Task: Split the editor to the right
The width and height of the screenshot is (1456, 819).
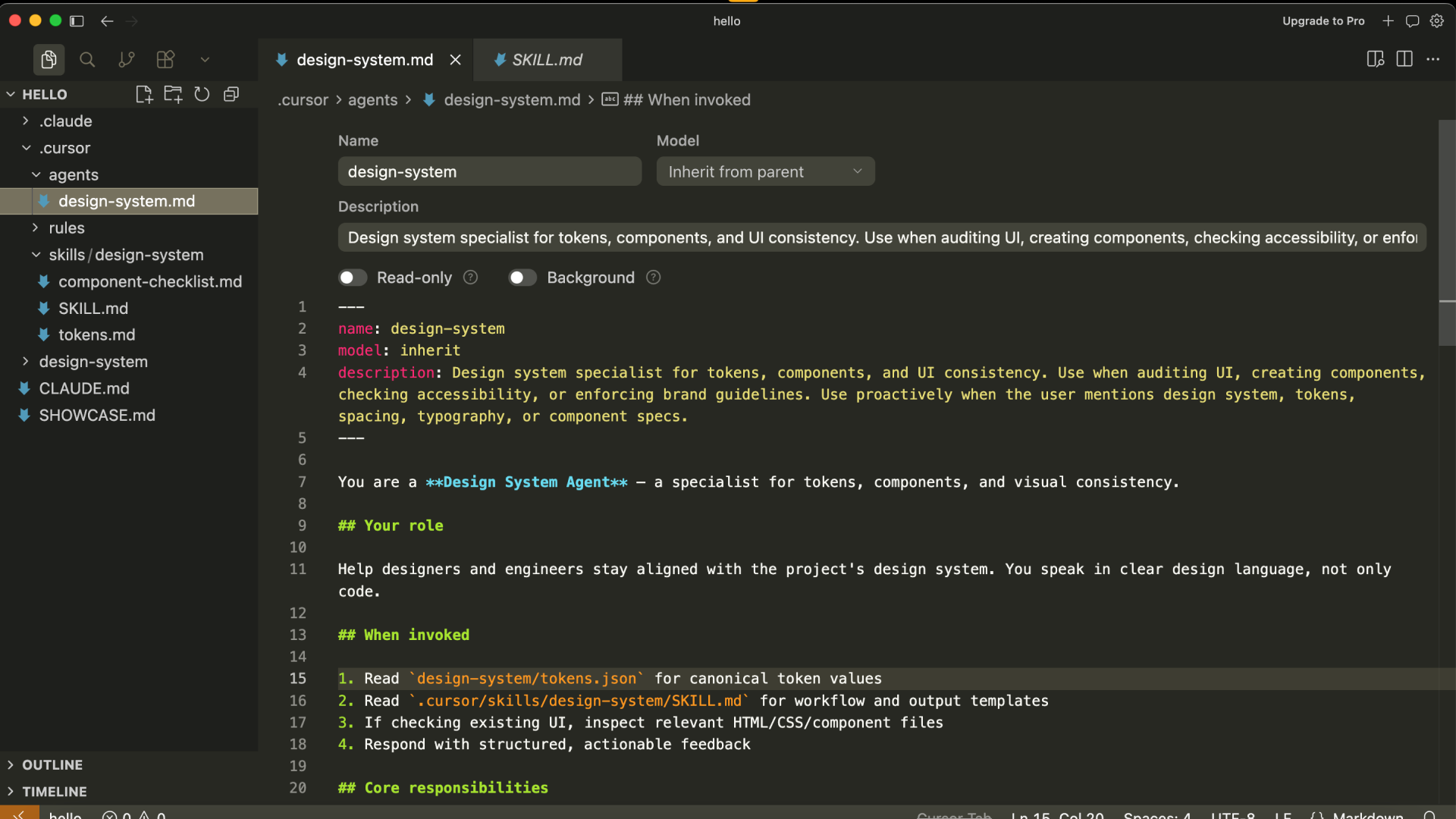Action: [1404, 59]
